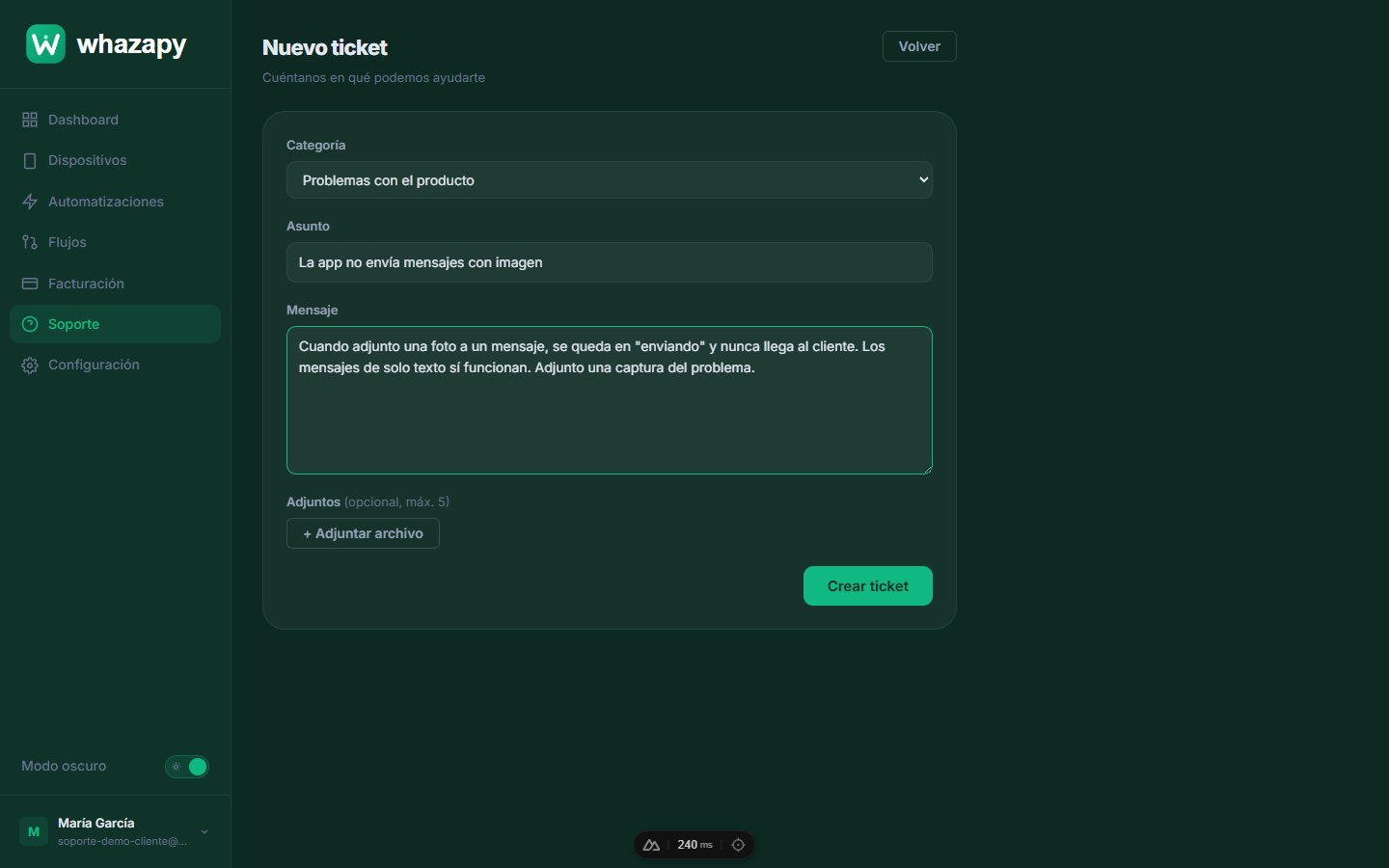Click the Soporte help circle icon

pos(30,324)
